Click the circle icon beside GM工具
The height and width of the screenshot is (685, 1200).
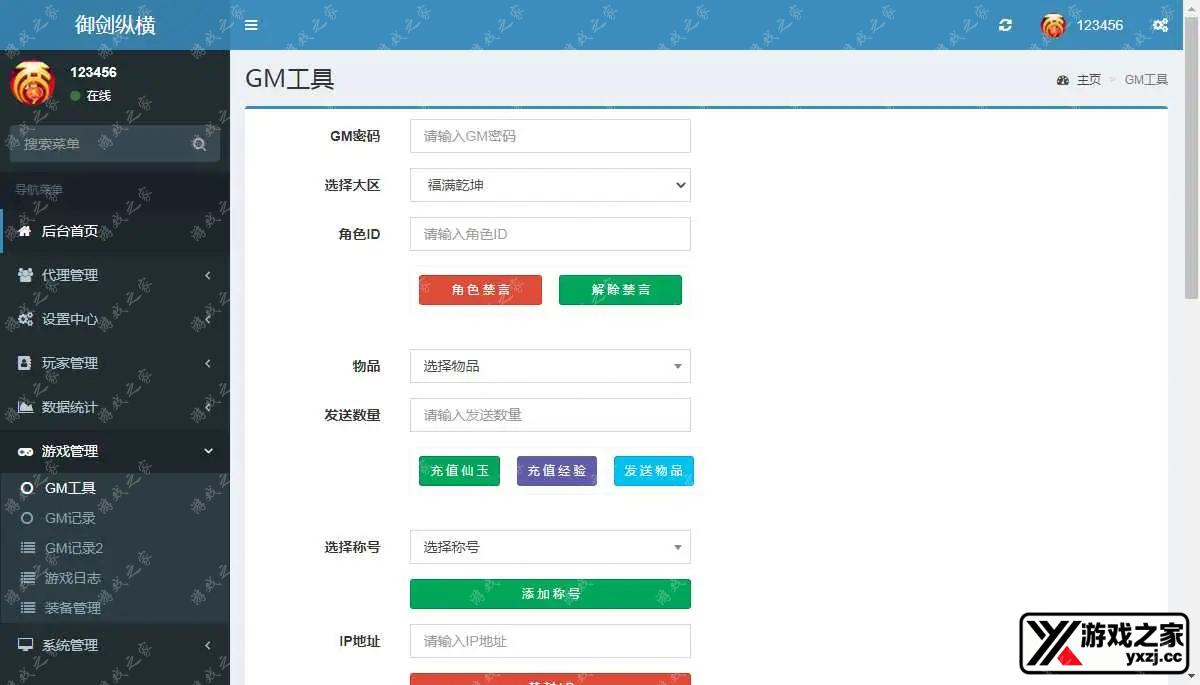click(27, 488)
